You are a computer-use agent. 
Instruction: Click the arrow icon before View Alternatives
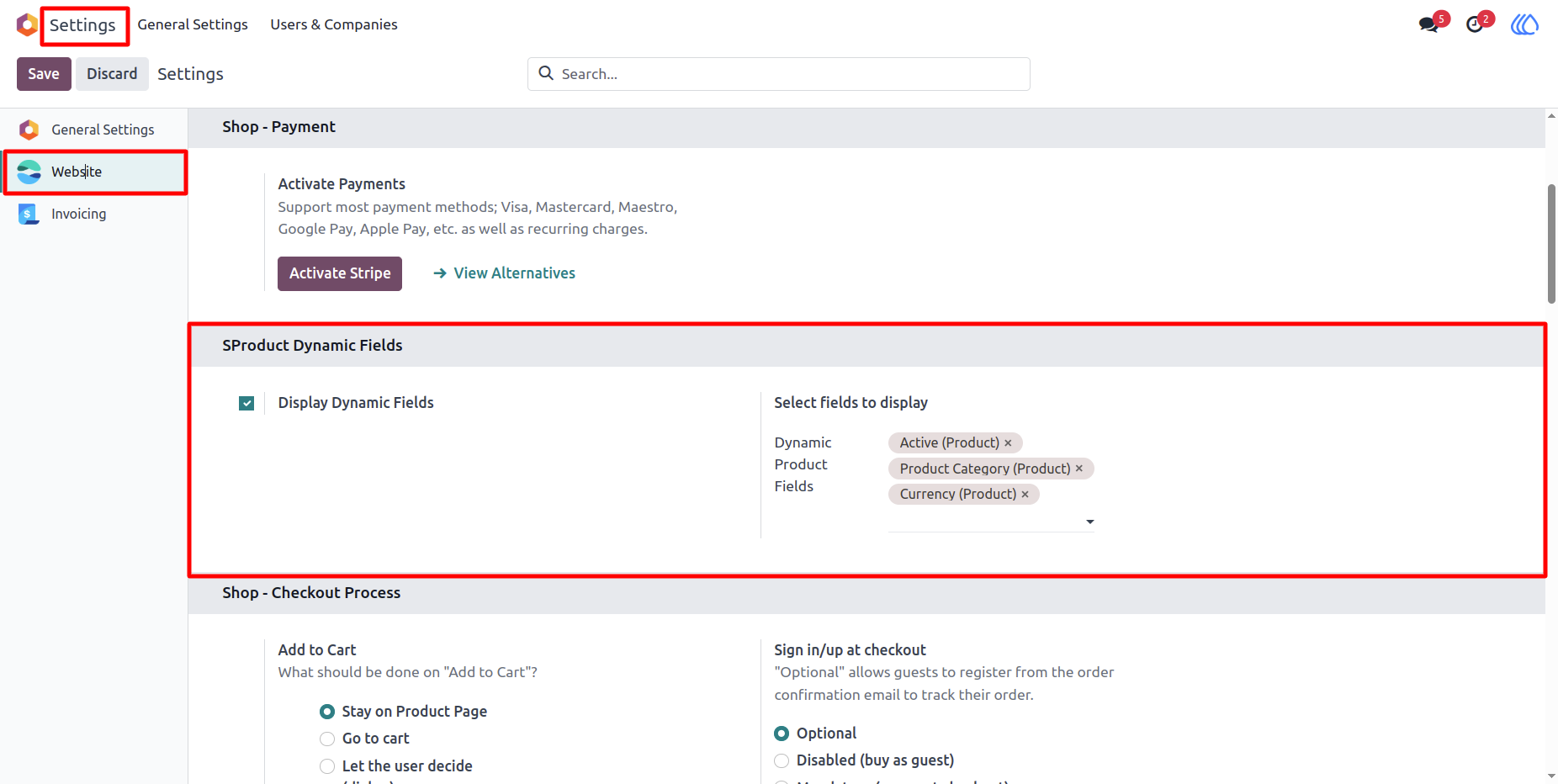pyautogui.click(x=439, y=273)
